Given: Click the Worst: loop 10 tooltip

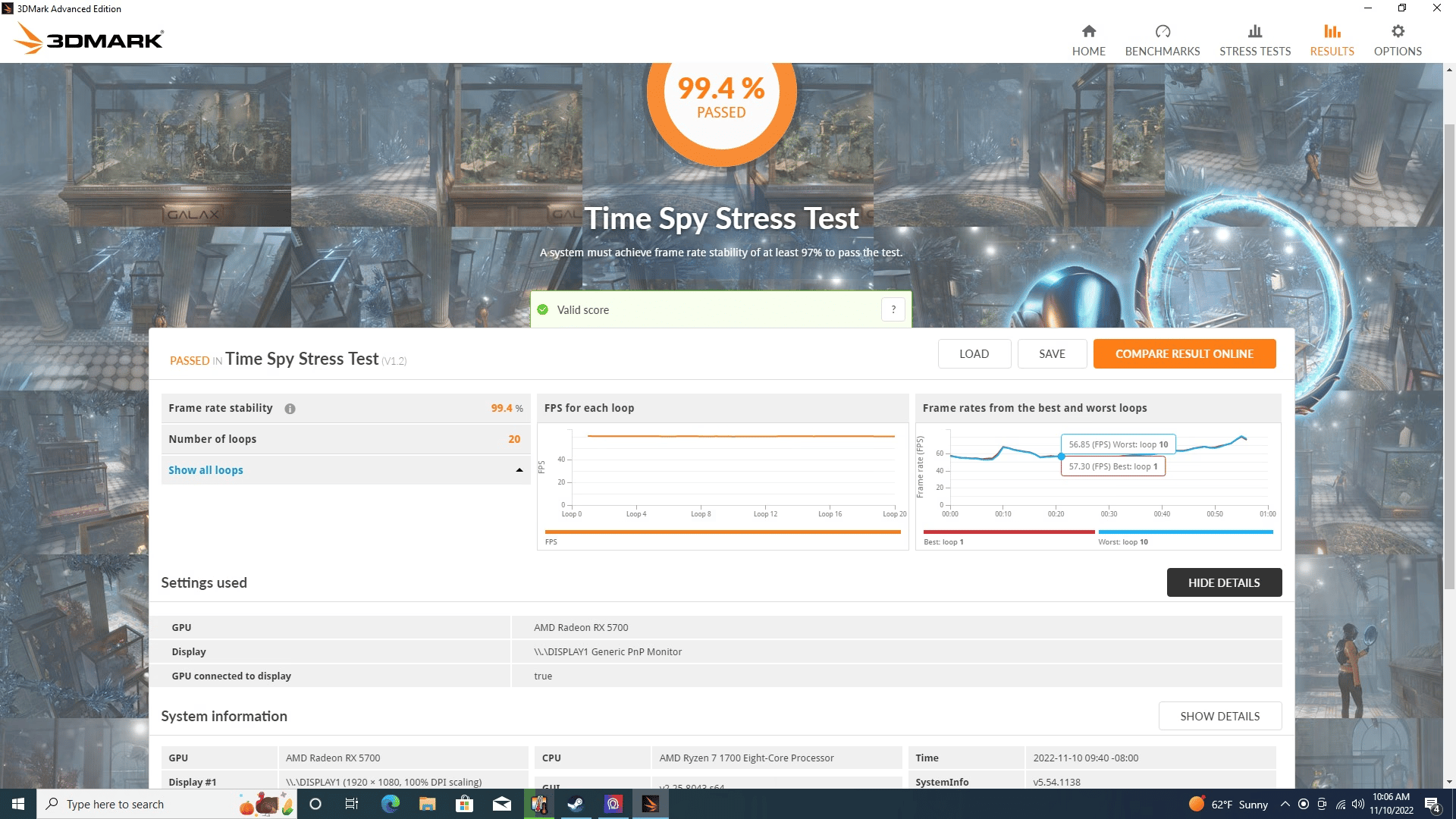Looking at the screenshot, I should [1118, 444].
